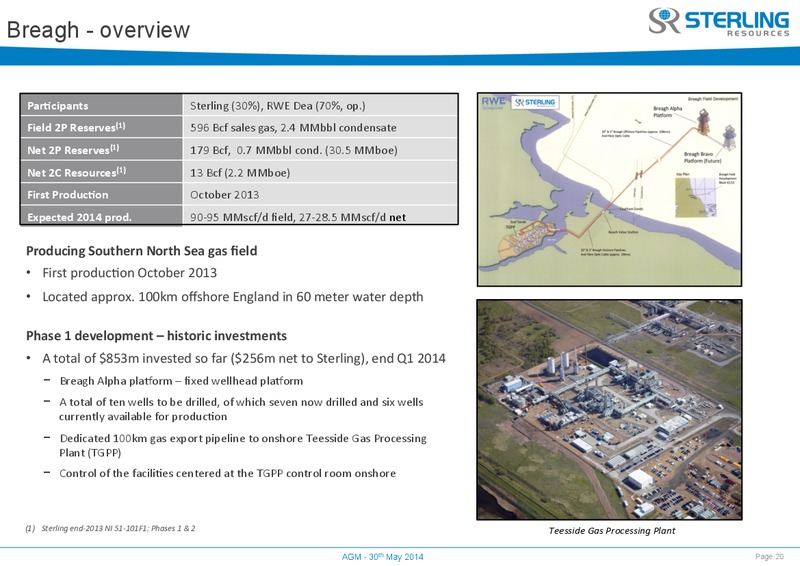
Task: Select the '13 Bcf (2.2 MMboe)' cell
Action: (x=320, y=172)
